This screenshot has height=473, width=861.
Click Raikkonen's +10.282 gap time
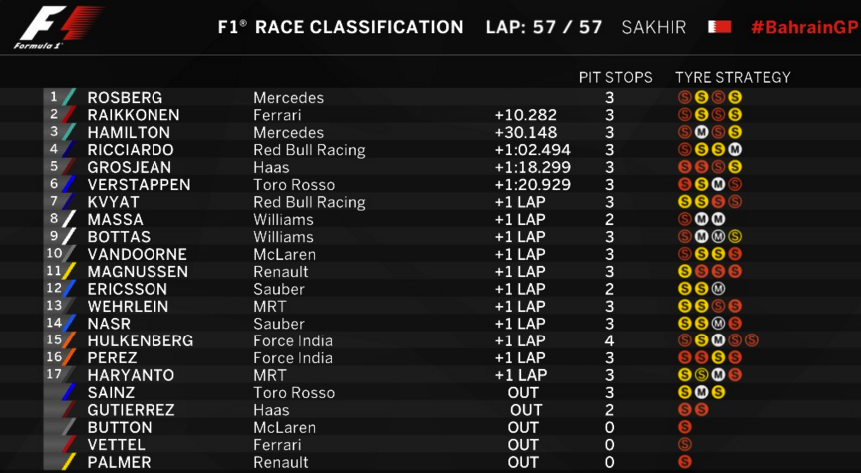525,115
